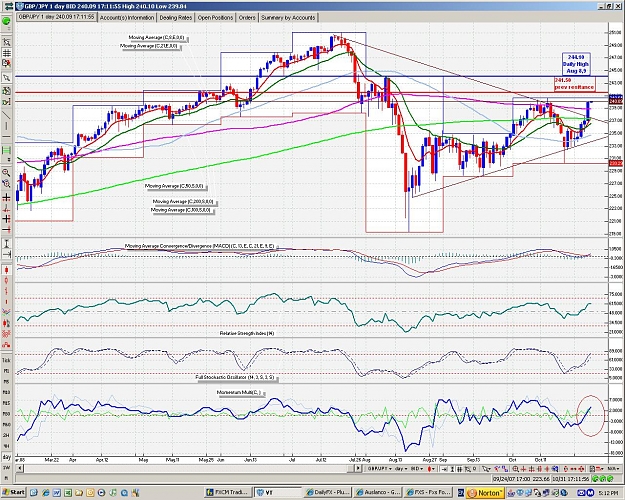Select the grid display tool in left toolbar
Viewport: 625px width, 500px height.
[x=6, y=53]
